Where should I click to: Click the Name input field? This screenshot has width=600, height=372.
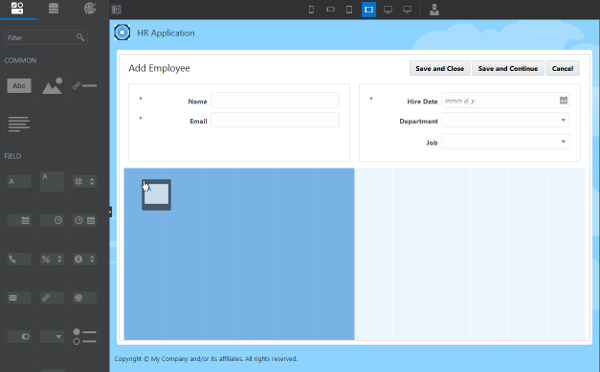[275, 100]
